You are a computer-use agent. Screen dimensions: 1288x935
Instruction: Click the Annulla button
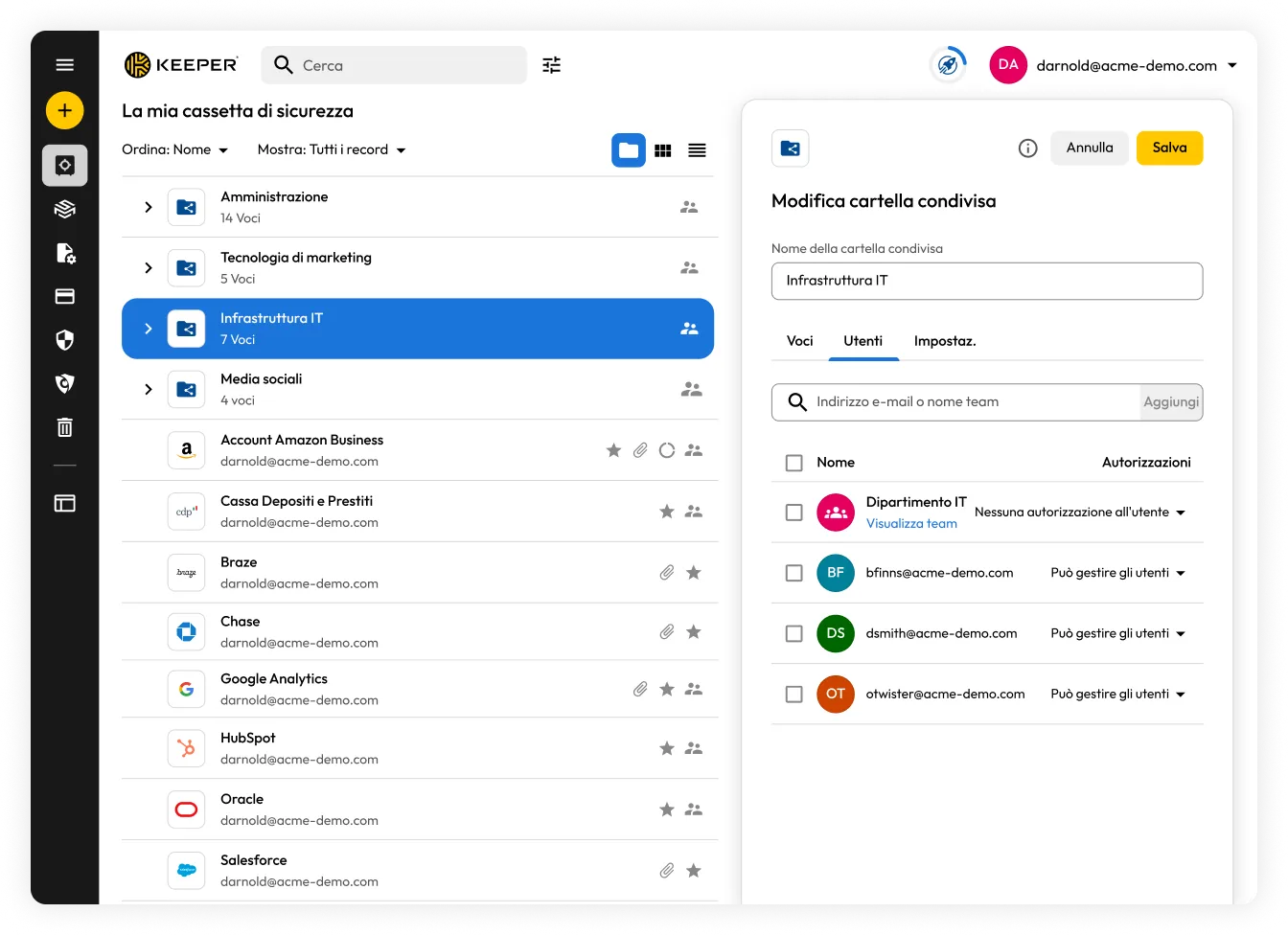click(x=1090, y=148)
